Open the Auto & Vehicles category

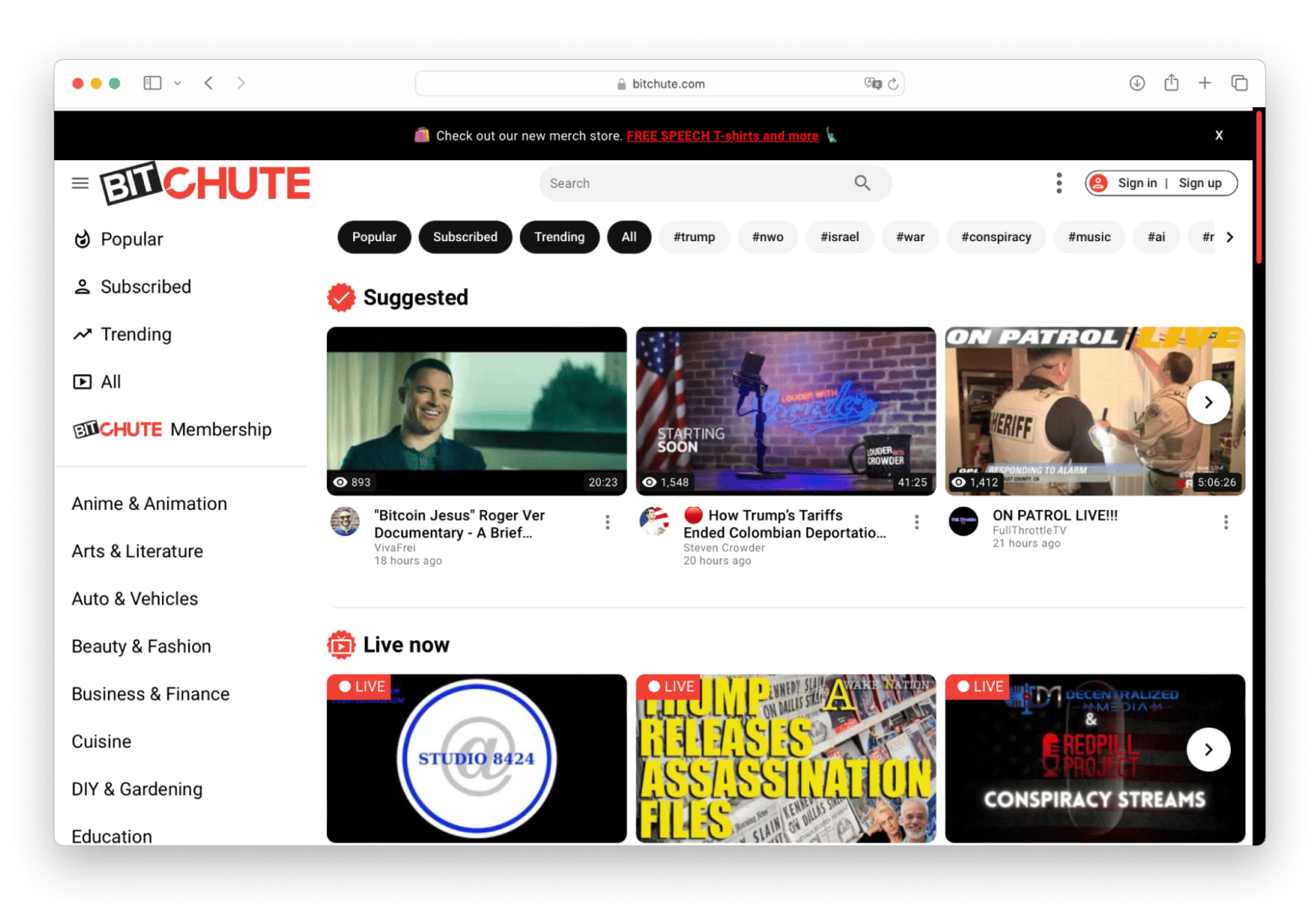coord(135,599)
